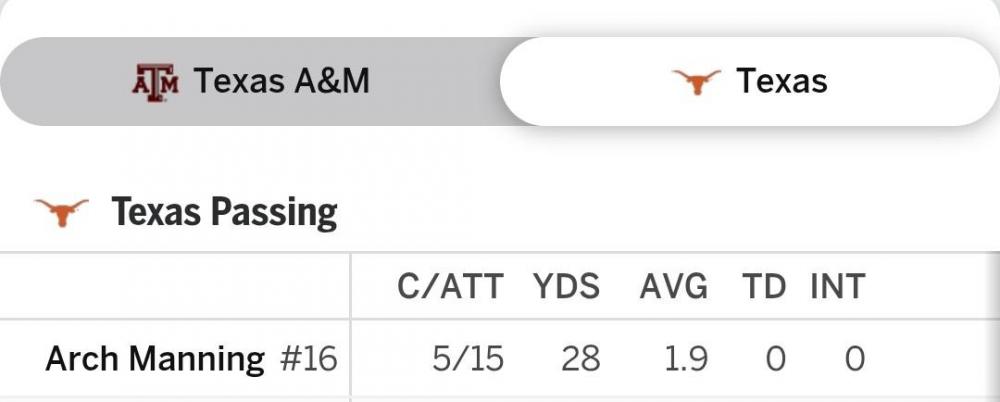The width and height of the screenshot is (1000, 402).
Task: Click the #16 jersey number
Action: (x=308, y=358)
